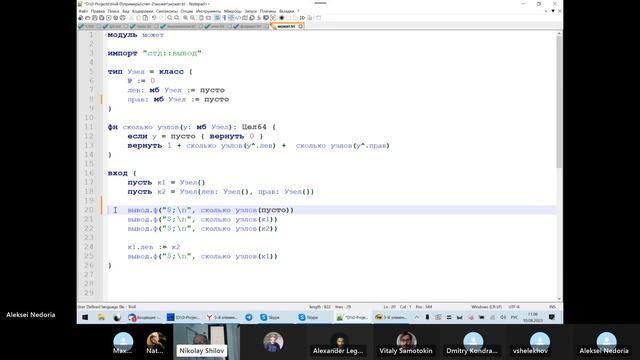This screenshot has width=640, height=360.
Task: Open Function List panel icon
Action: (x=259, y=18)
